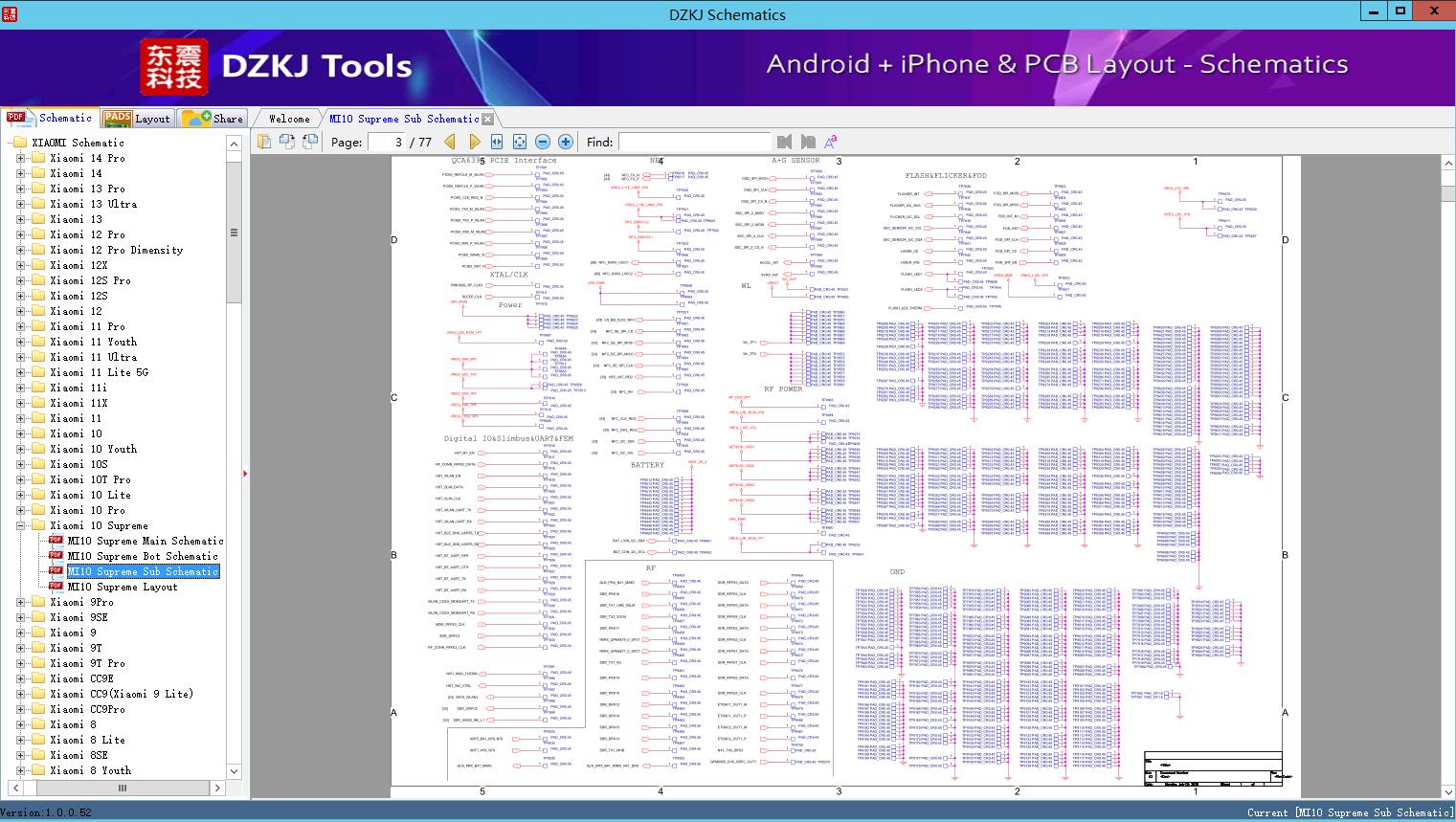
Task: Click the Find search box
Action: point(694,142)
